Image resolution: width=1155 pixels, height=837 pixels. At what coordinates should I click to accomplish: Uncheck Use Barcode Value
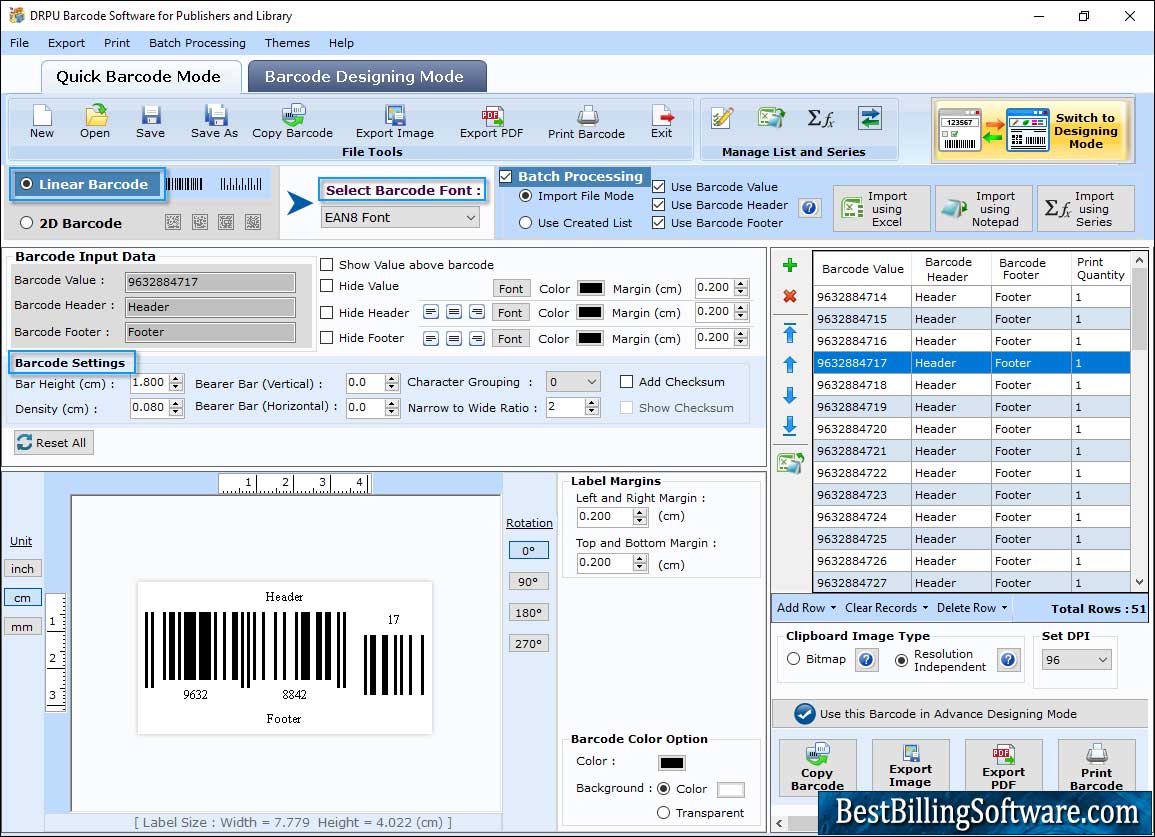[659, 187]
